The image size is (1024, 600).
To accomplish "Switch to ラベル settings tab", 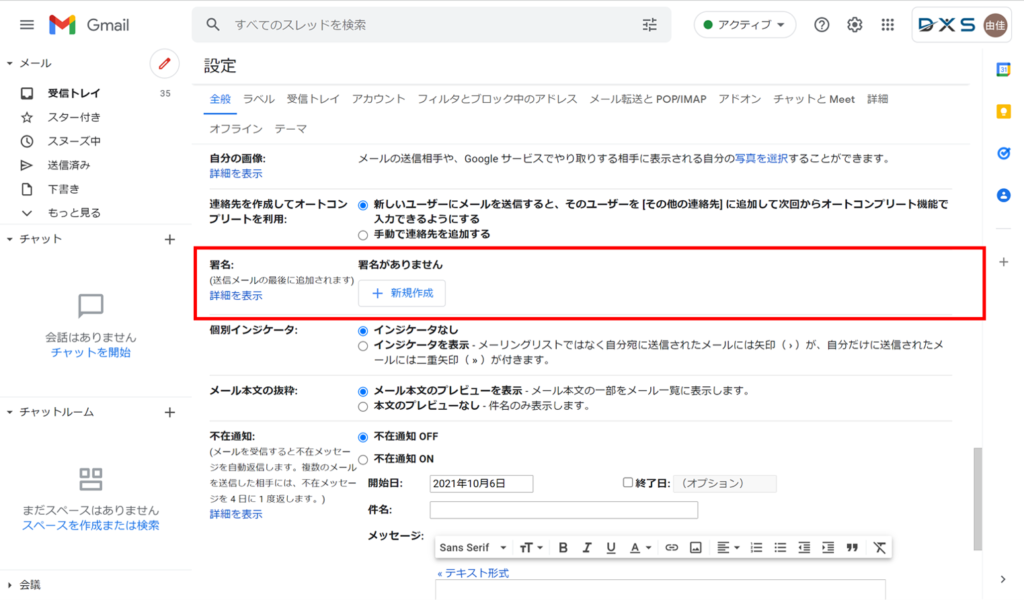I will coord(259,99).
